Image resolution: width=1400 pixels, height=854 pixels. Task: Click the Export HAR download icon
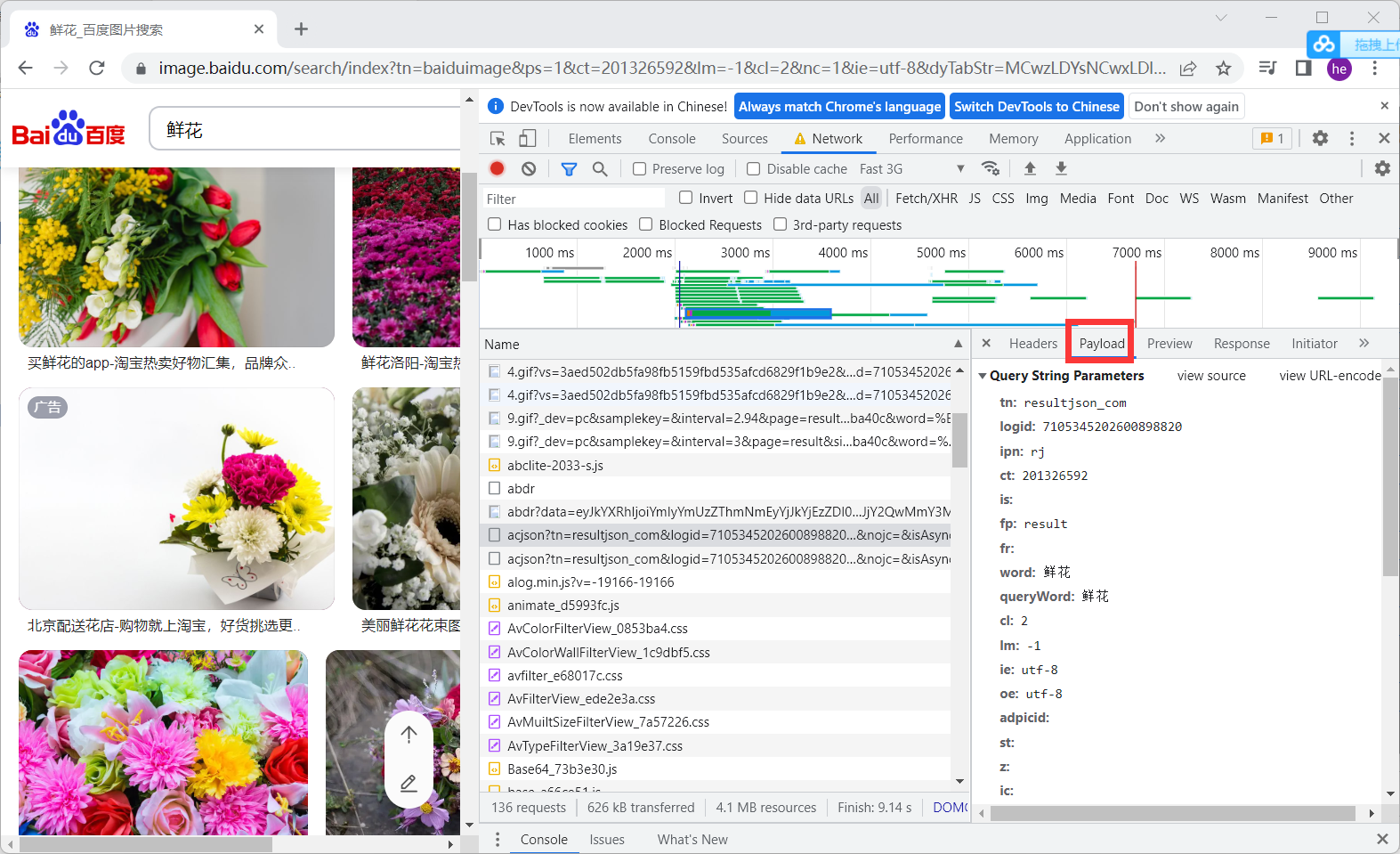tap(1061, 168)
